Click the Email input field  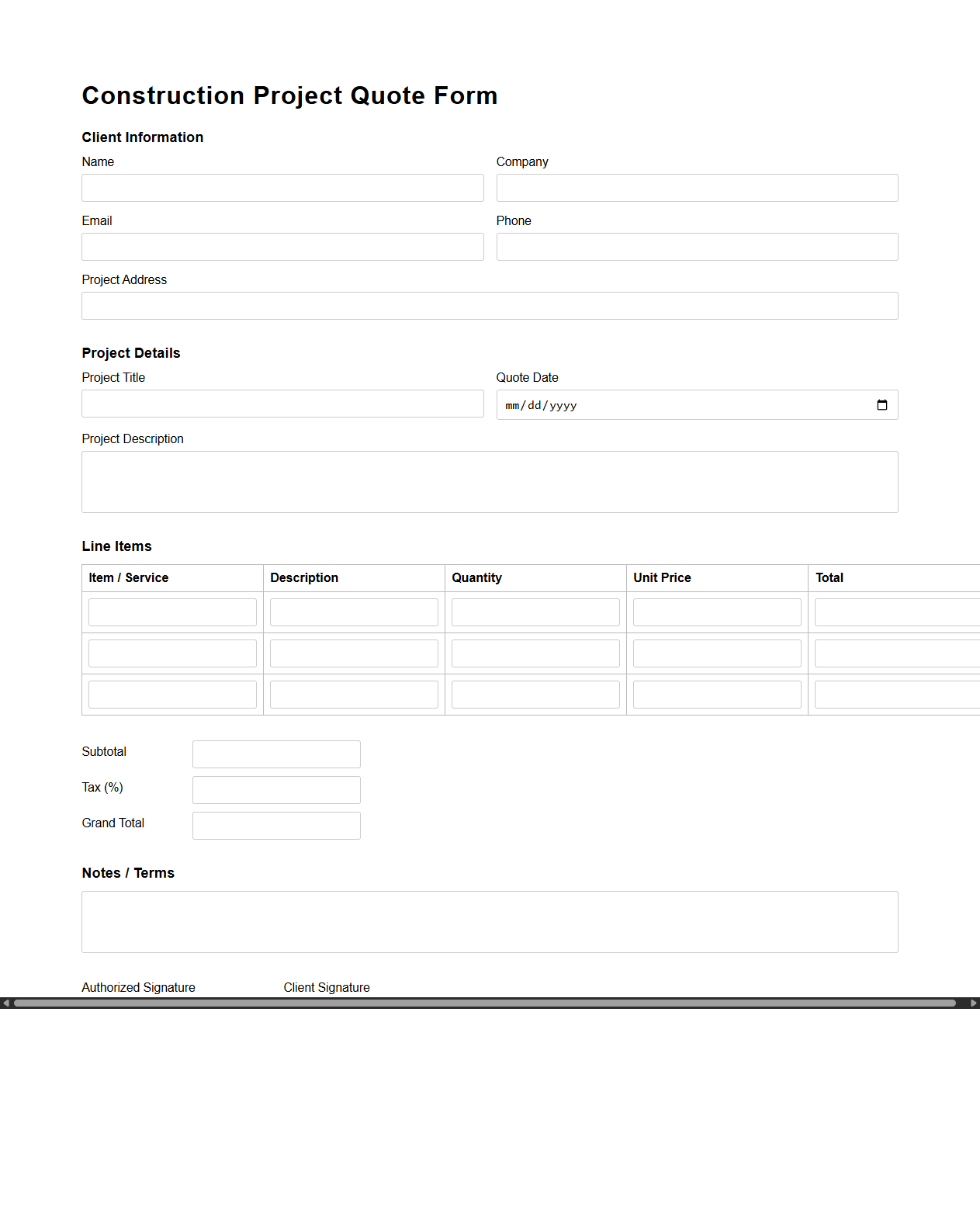click(282, 246)
